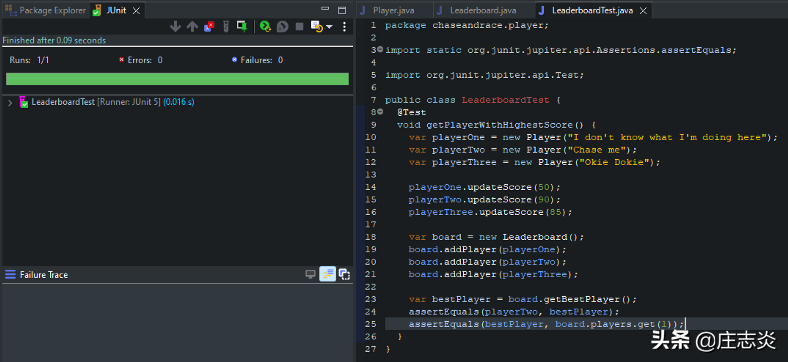Click 'new Leaderboard()' on line 18
This screenshot has width=788, height=362.
point(529,237)
